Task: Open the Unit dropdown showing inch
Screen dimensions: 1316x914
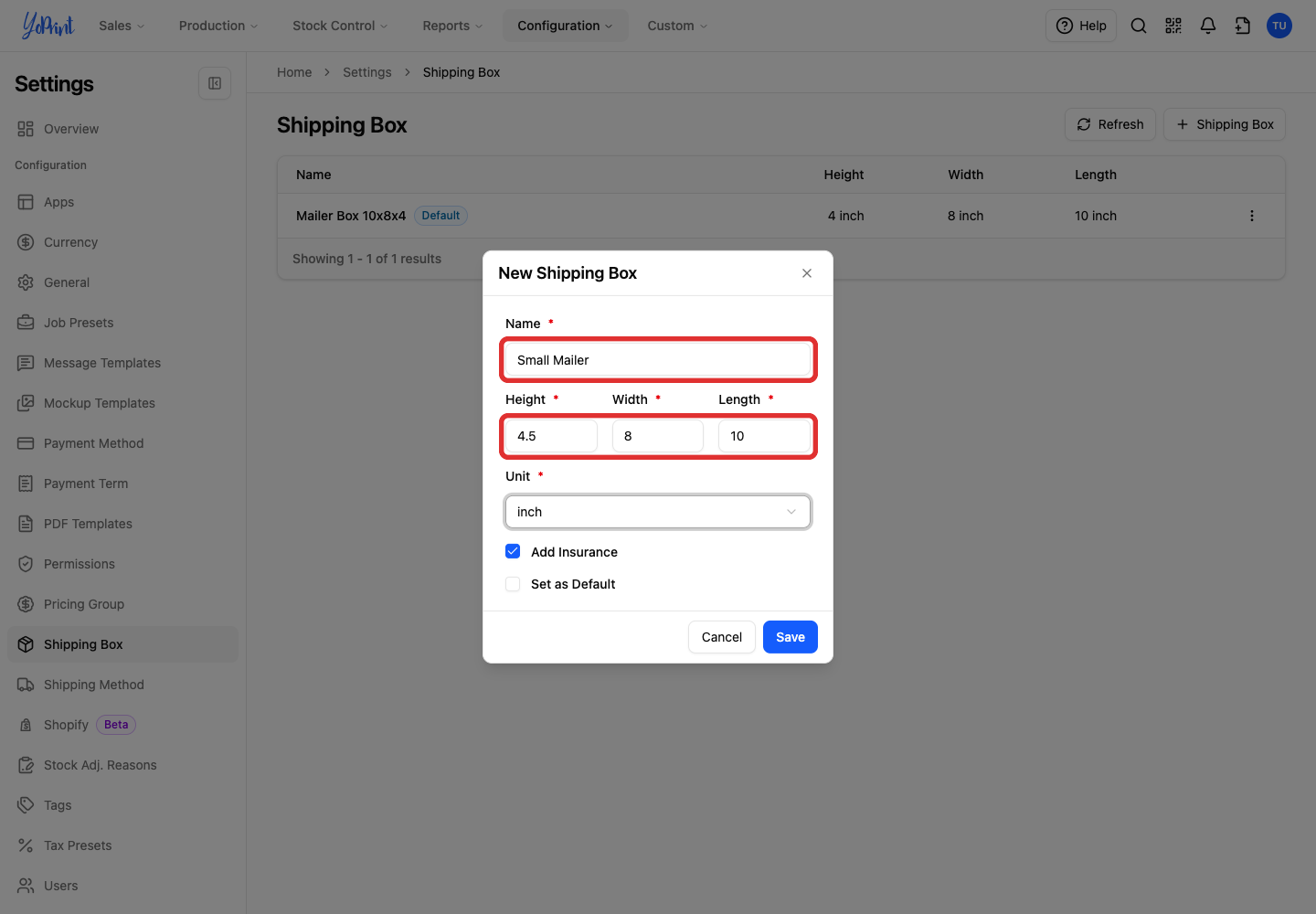Action: click(658, 512)
